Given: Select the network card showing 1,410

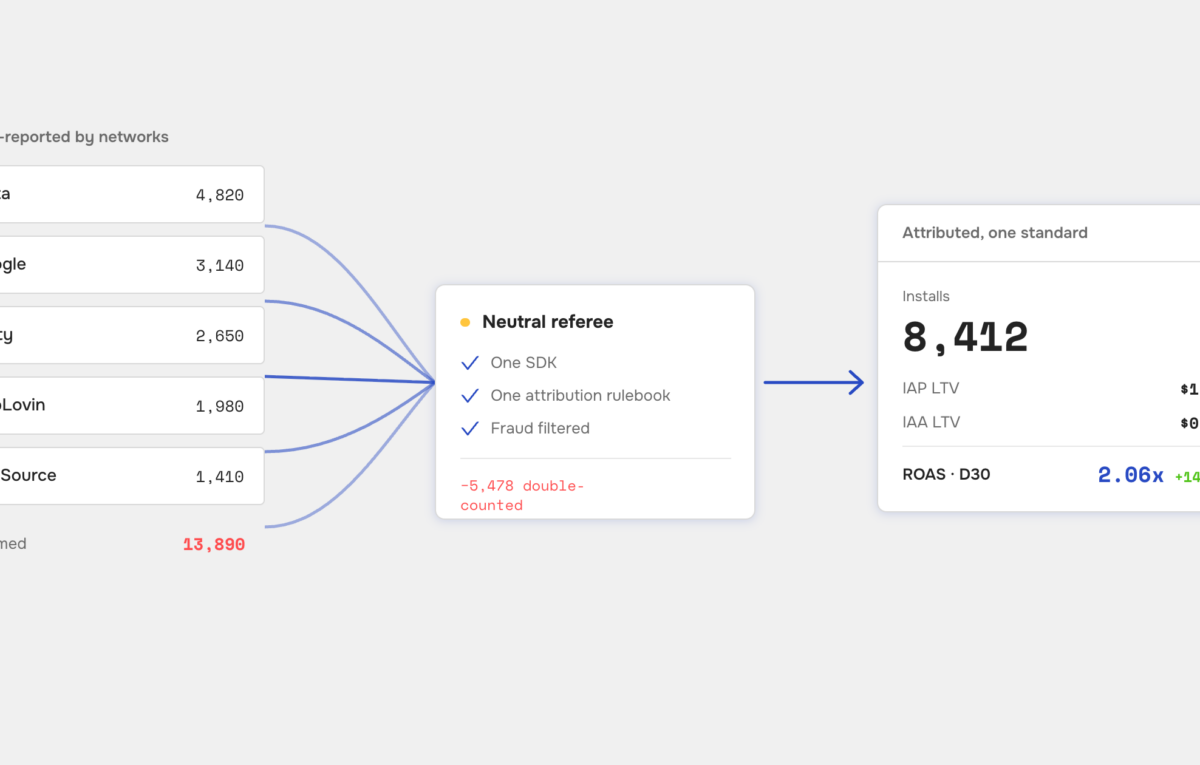Looking at the screenshot, I should [x=132, y=476].
